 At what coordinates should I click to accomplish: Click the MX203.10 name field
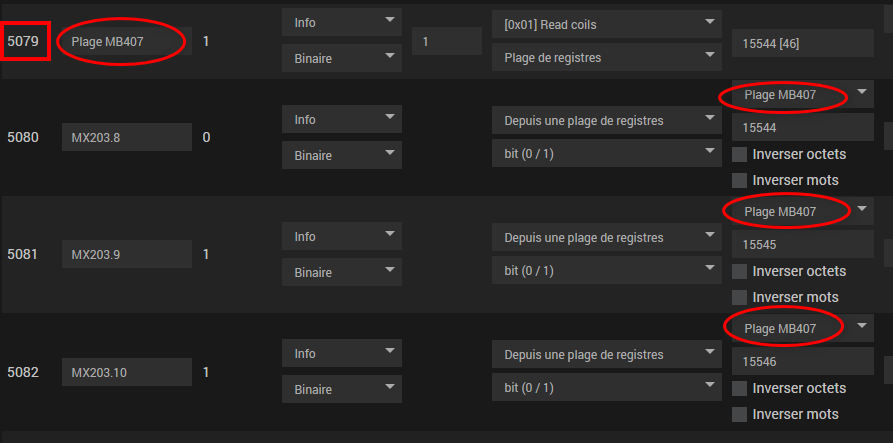(x=126, y=372)
